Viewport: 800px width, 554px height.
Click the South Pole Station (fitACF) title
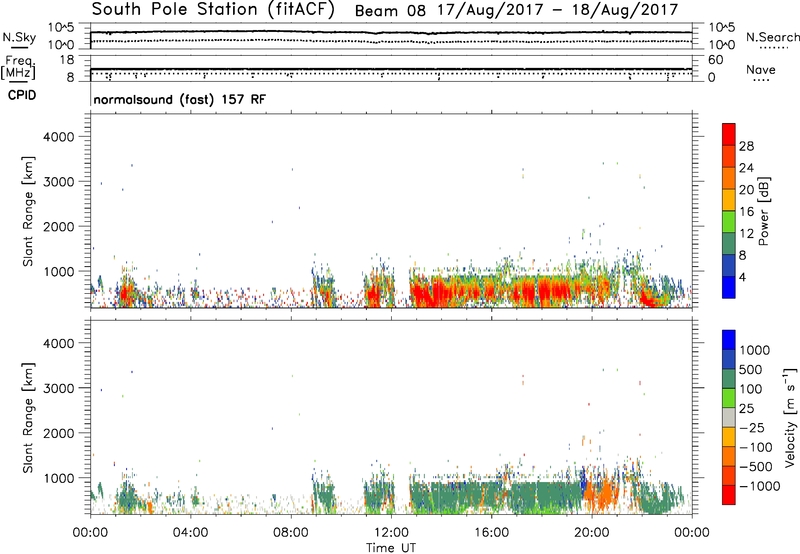(213, 10)
